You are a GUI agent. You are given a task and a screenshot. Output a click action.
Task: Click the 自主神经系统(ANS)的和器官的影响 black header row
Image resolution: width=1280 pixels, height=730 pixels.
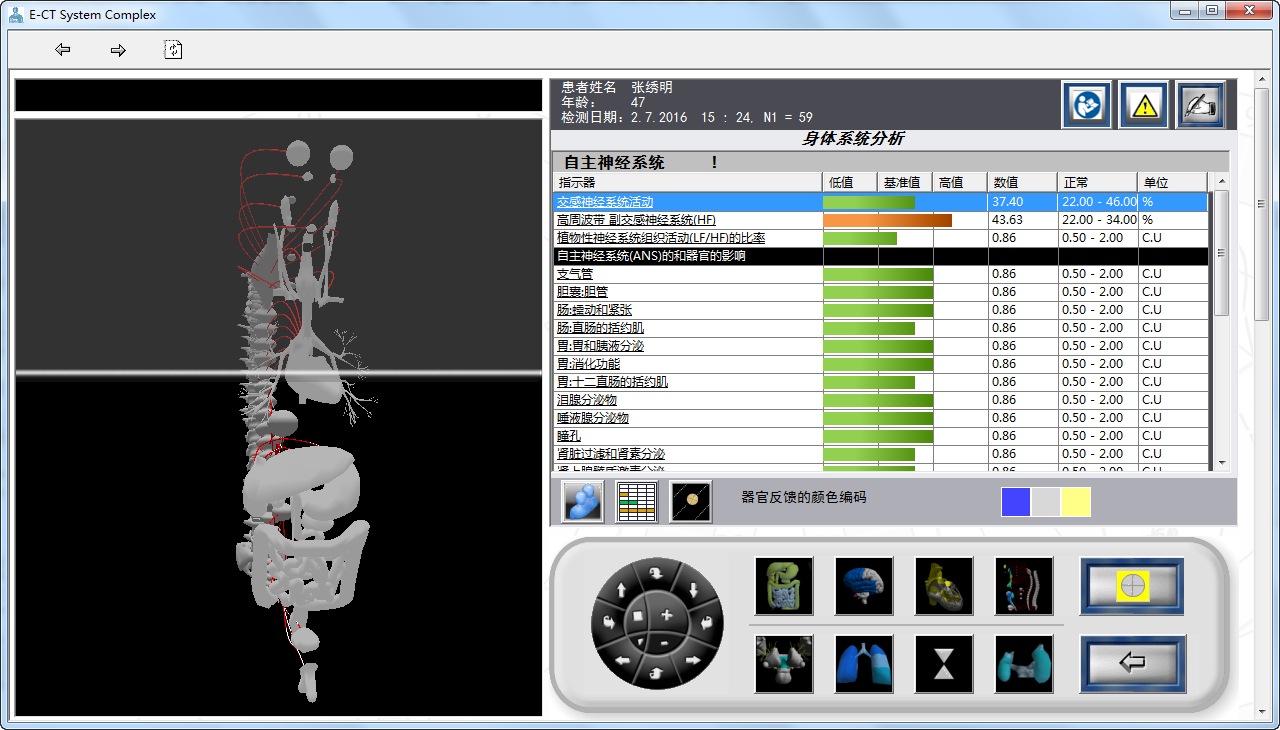tap(880, 256)
